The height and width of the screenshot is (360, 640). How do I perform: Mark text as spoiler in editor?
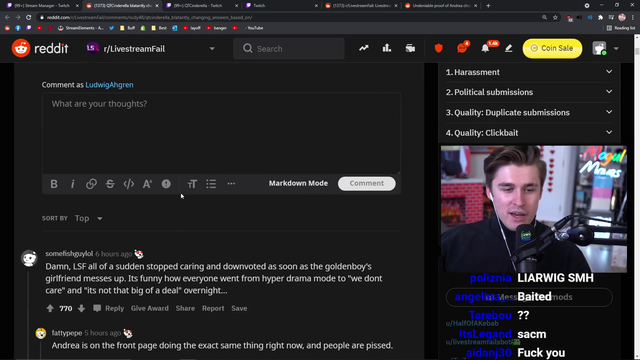tap(166, 184)
